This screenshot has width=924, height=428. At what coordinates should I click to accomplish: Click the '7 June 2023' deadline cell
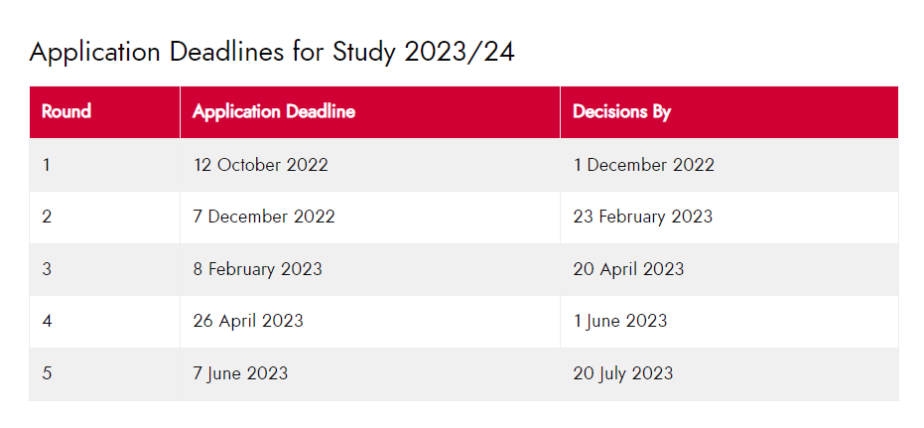[240, 373]
